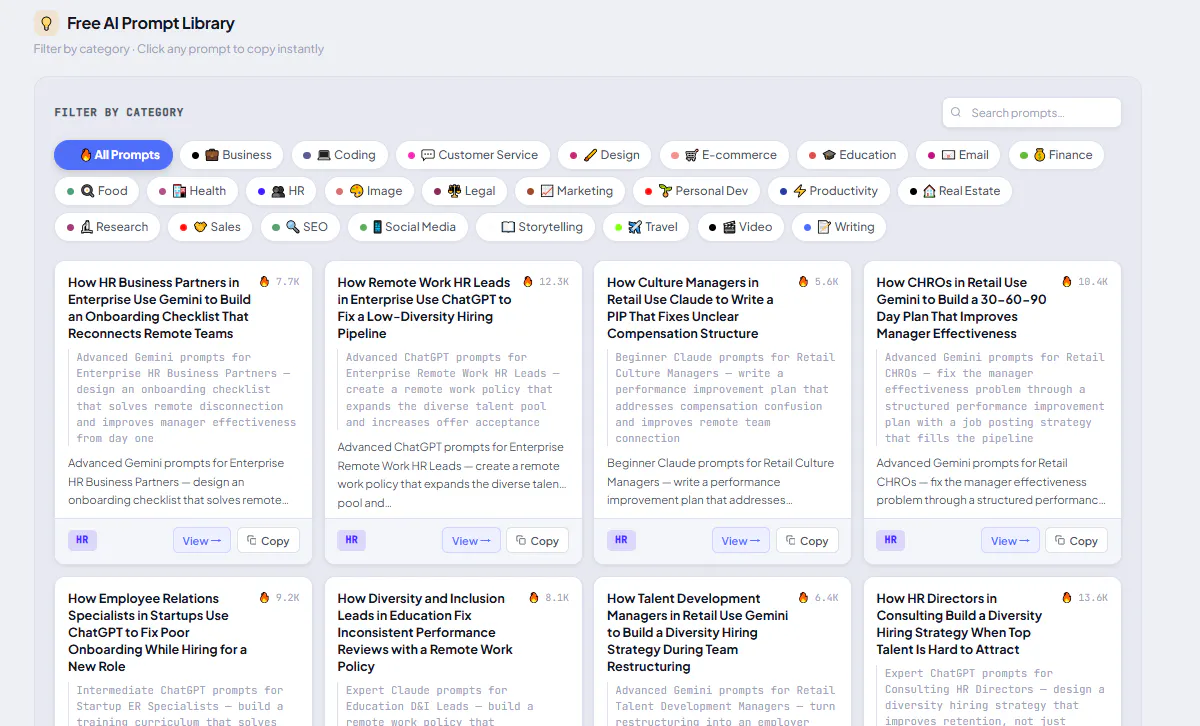Filter by Coding category
The width and height of the screenshot is (1200, 726).
pos(340,155)
